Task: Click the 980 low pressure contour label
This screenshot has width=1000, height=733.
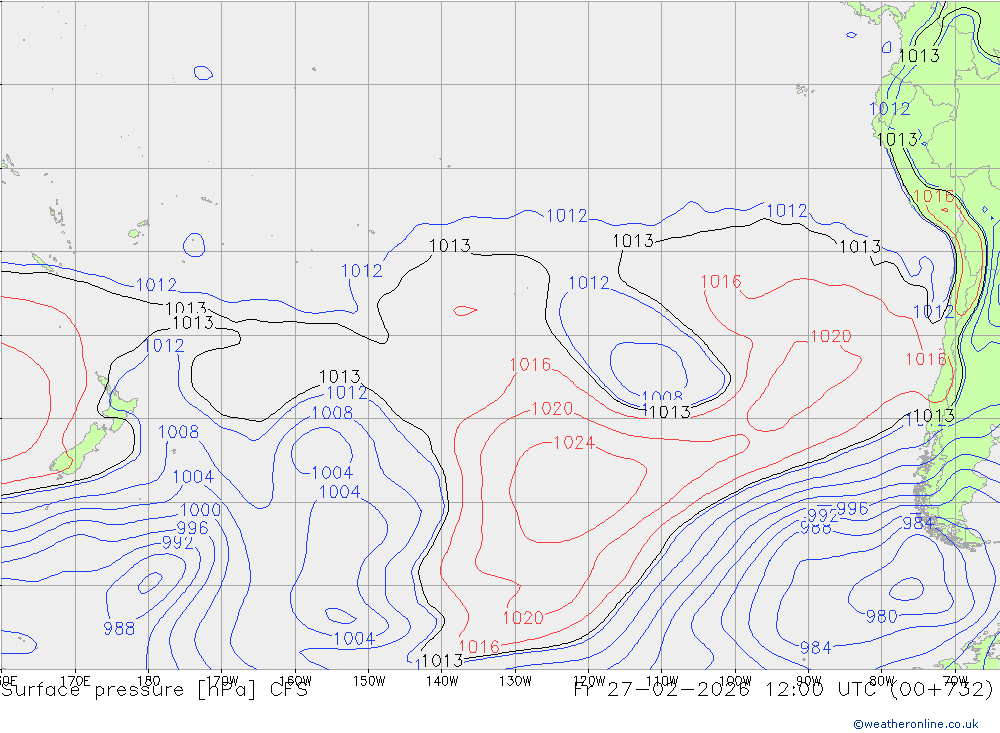Action: 881,617
